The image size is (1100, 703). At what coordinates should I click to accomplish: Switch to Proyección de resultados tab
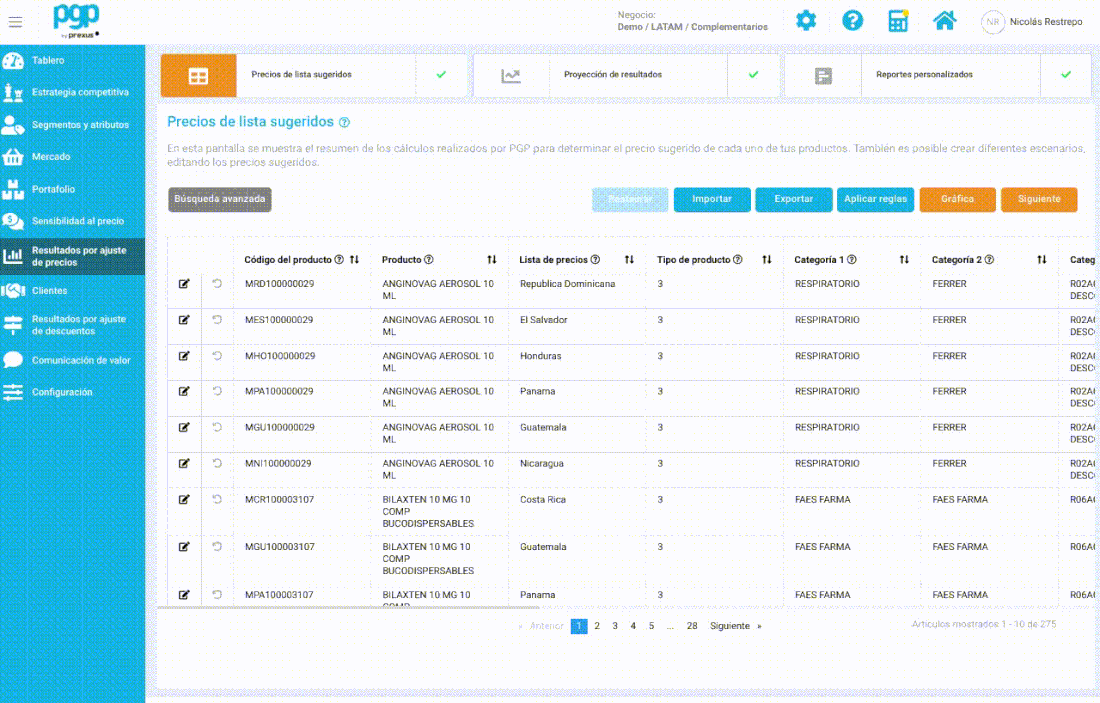[626, 75]
